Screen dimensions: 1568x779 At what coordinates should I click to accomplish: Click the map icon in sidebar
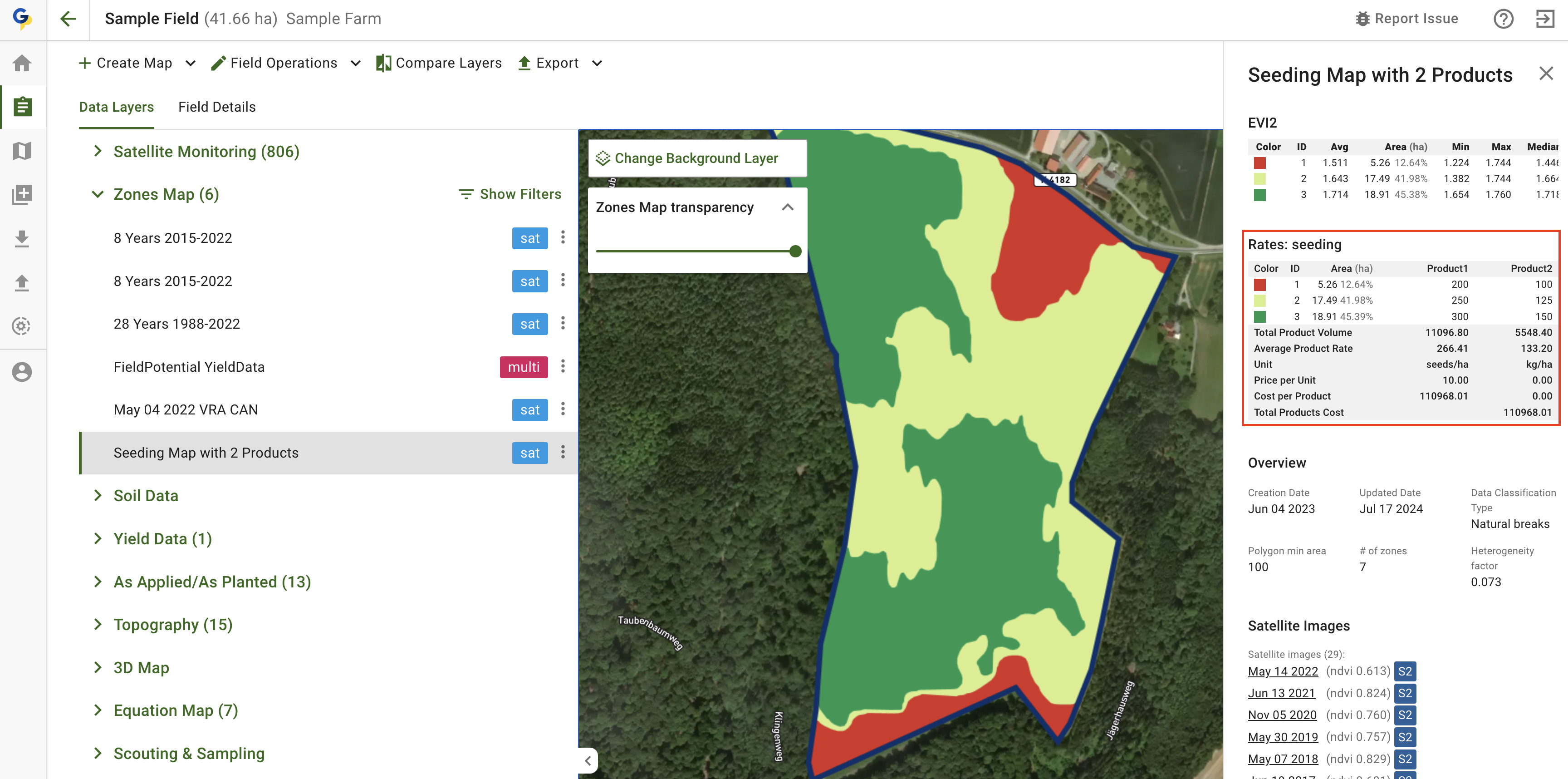point(23,150)
